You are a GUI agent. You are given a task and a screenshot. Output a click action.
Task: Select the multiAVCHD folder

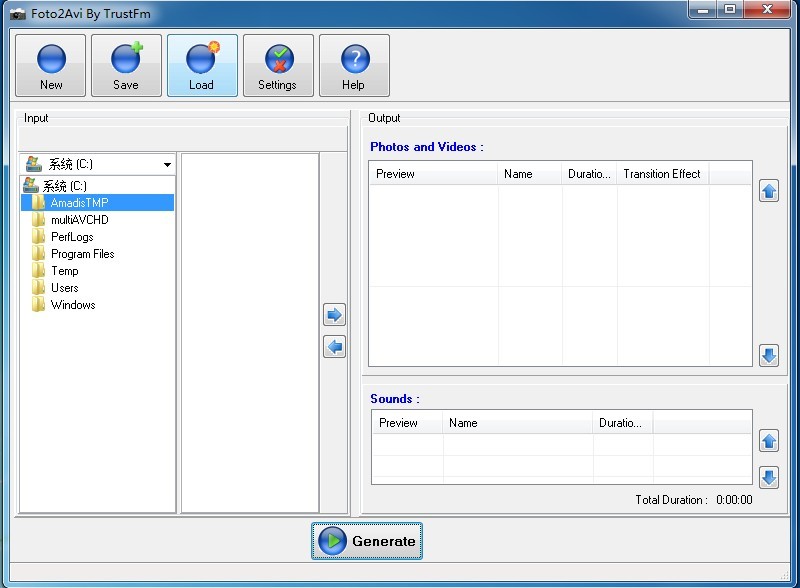point(79,220)
